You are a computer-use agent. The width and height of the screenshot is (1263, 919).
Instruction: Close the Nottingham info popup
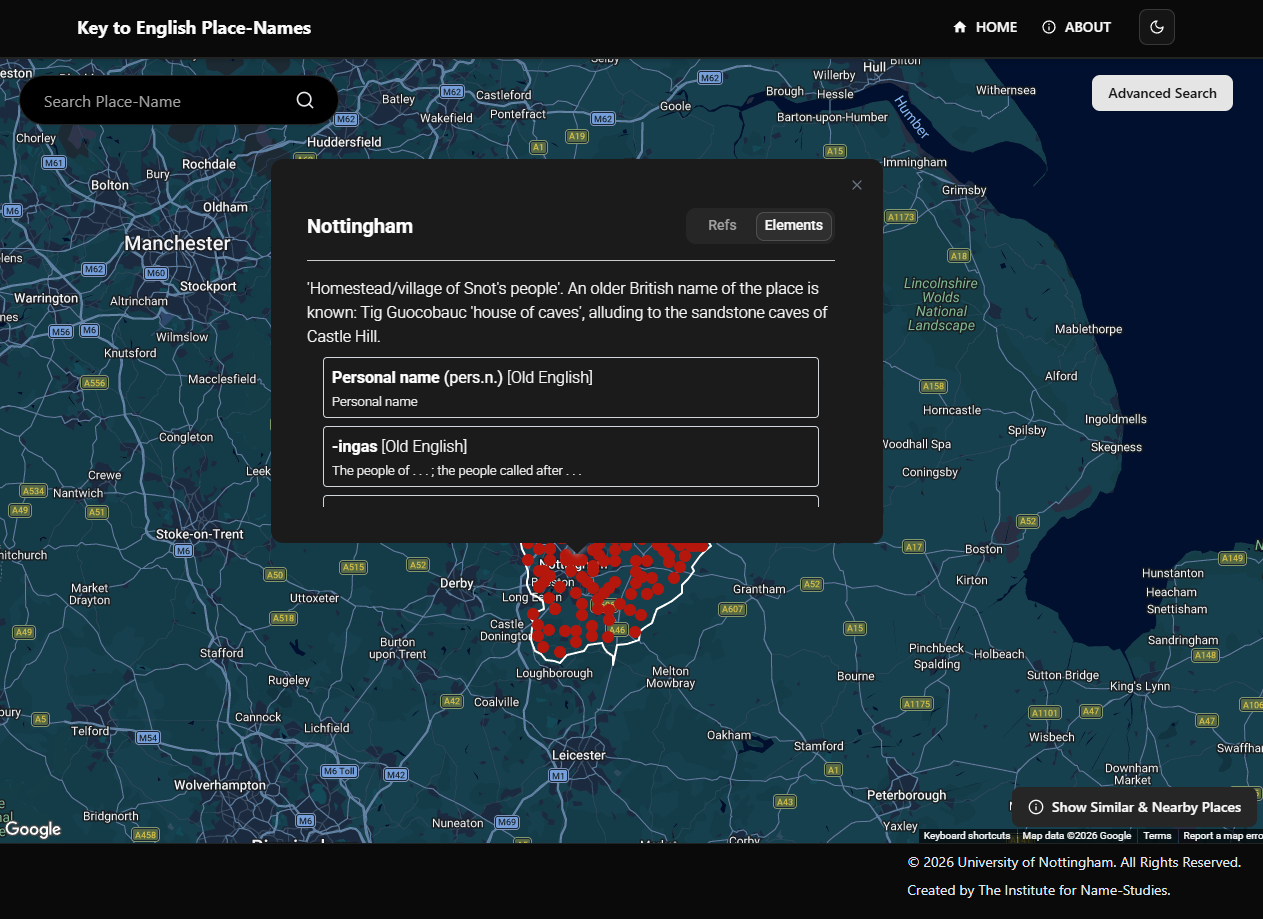pos(856,185)
